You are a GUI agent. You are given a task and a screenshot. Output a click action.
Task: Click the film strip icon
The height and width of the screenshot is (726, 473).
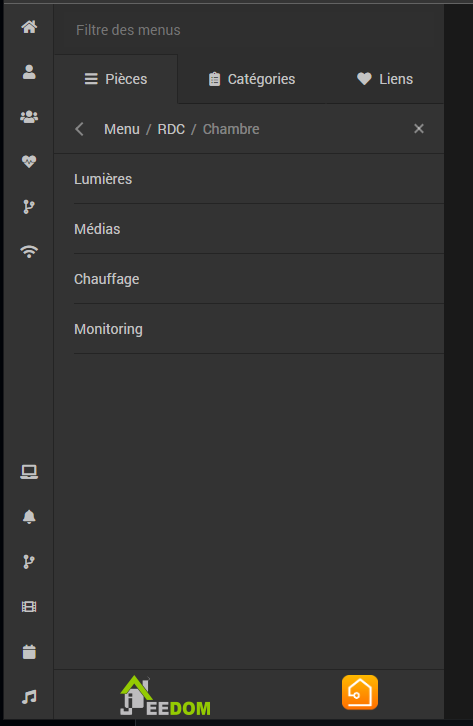(x=29, y=607)
